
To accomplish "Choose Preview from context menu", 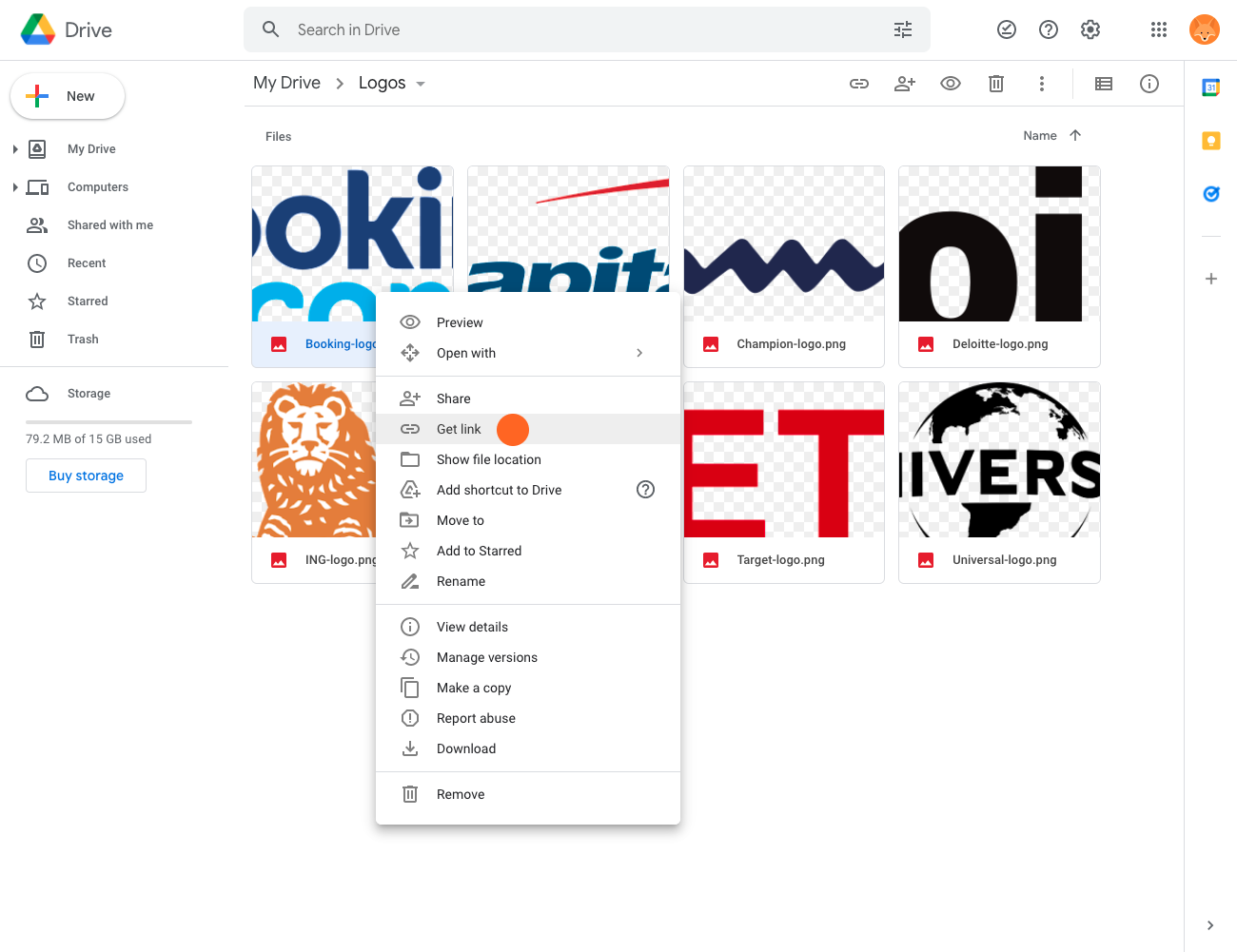I will coord(528,322).
